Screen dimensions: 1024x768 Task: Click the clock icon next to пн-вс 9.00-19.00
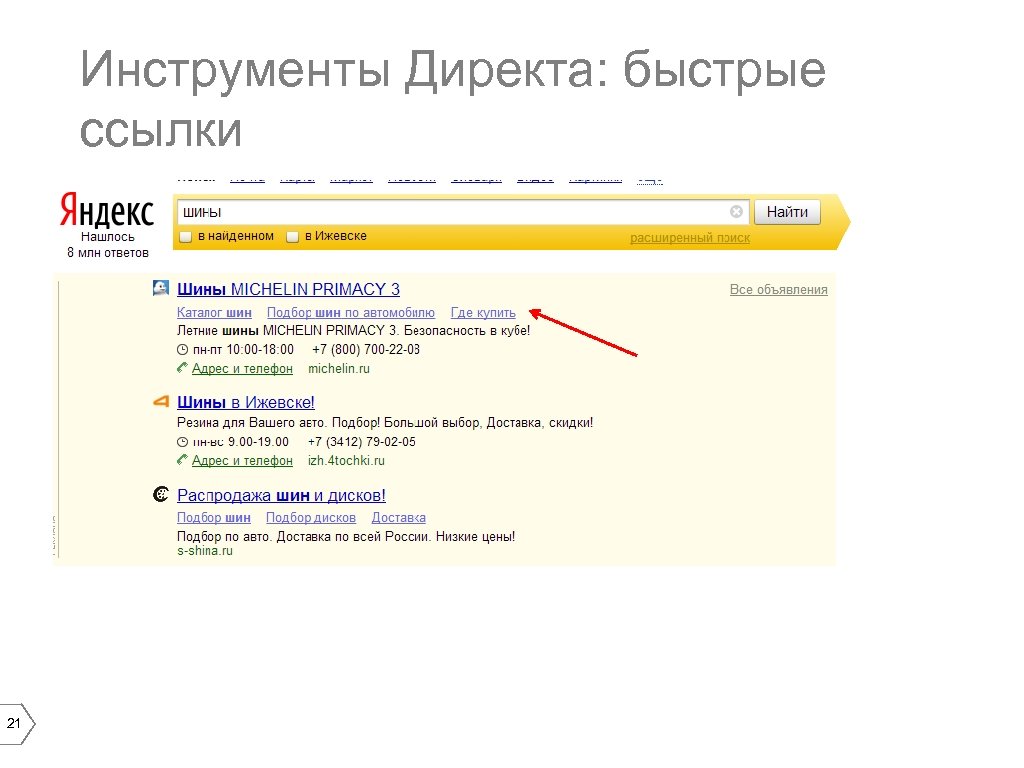coord(183,442)
